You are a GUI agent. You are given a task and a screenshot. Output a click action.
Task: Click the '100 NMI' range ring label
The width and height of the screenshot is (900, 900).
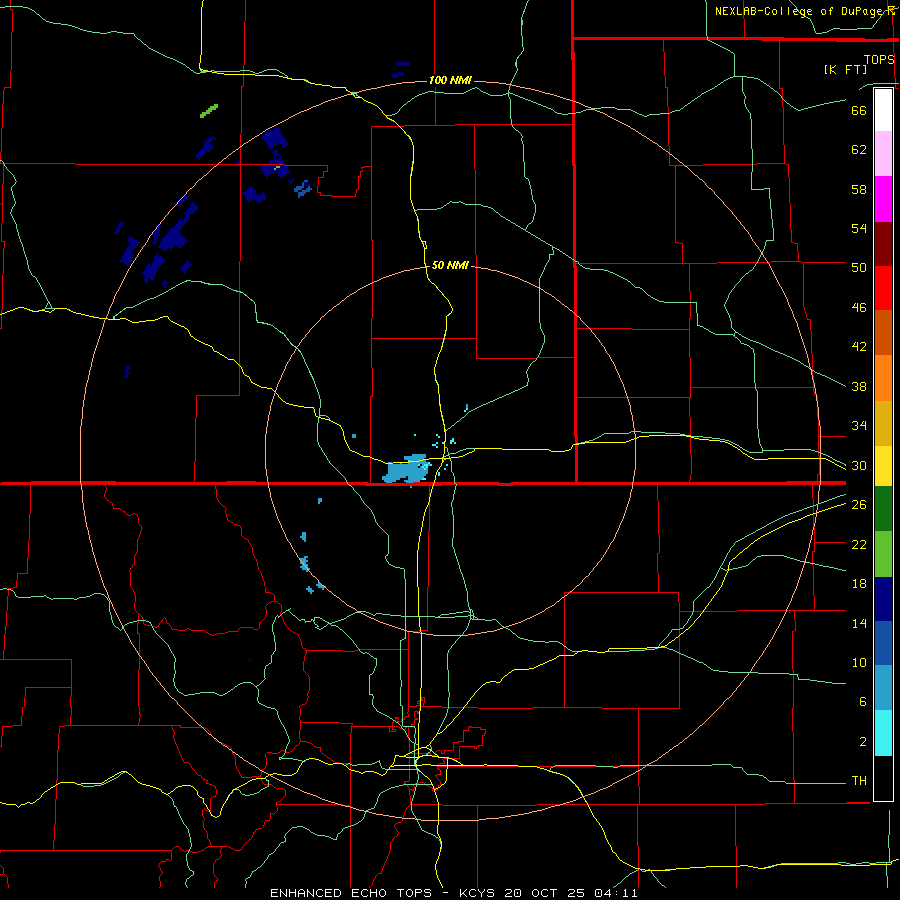click(450, 80)
